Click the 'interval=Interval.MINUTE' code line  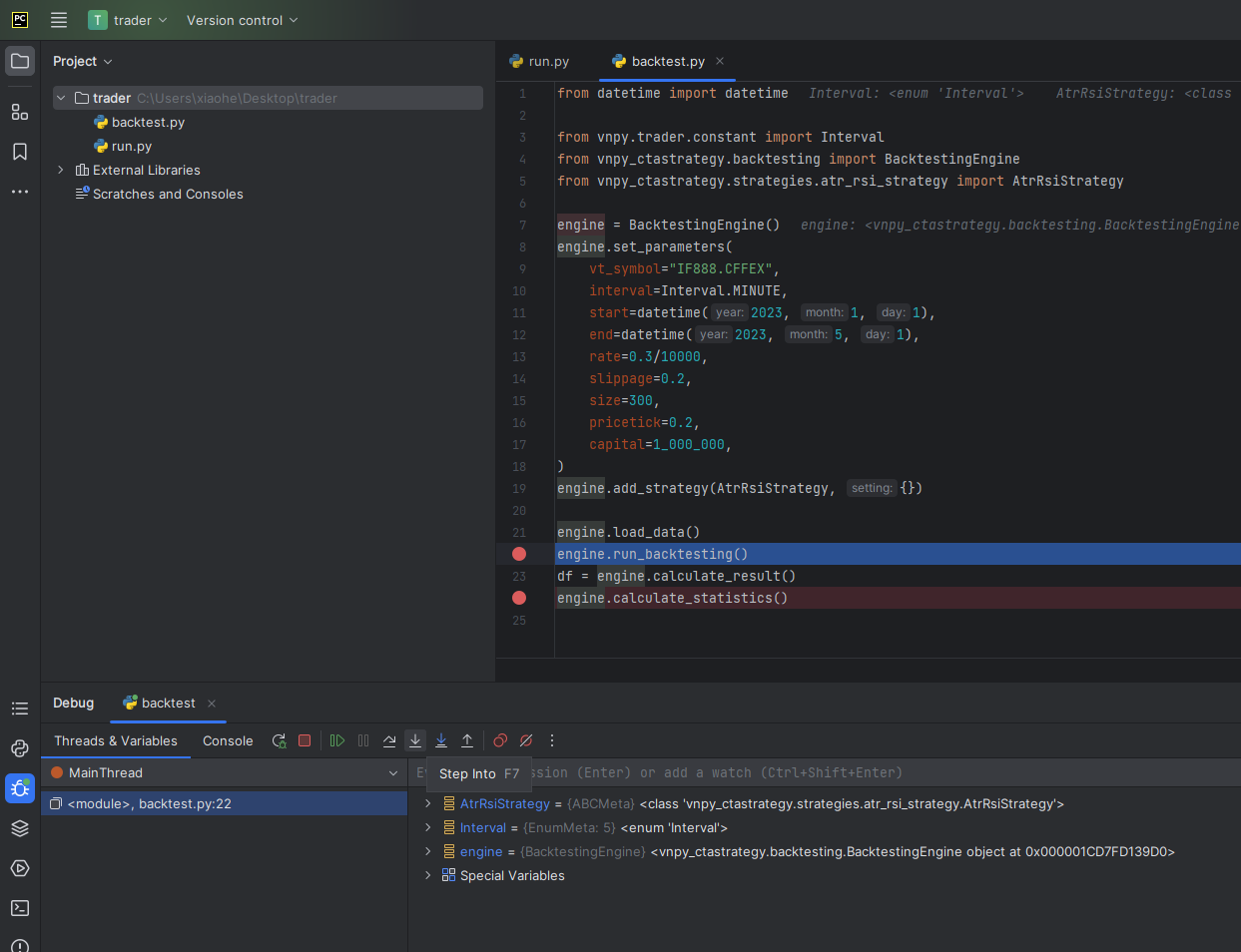click(689, 290)
